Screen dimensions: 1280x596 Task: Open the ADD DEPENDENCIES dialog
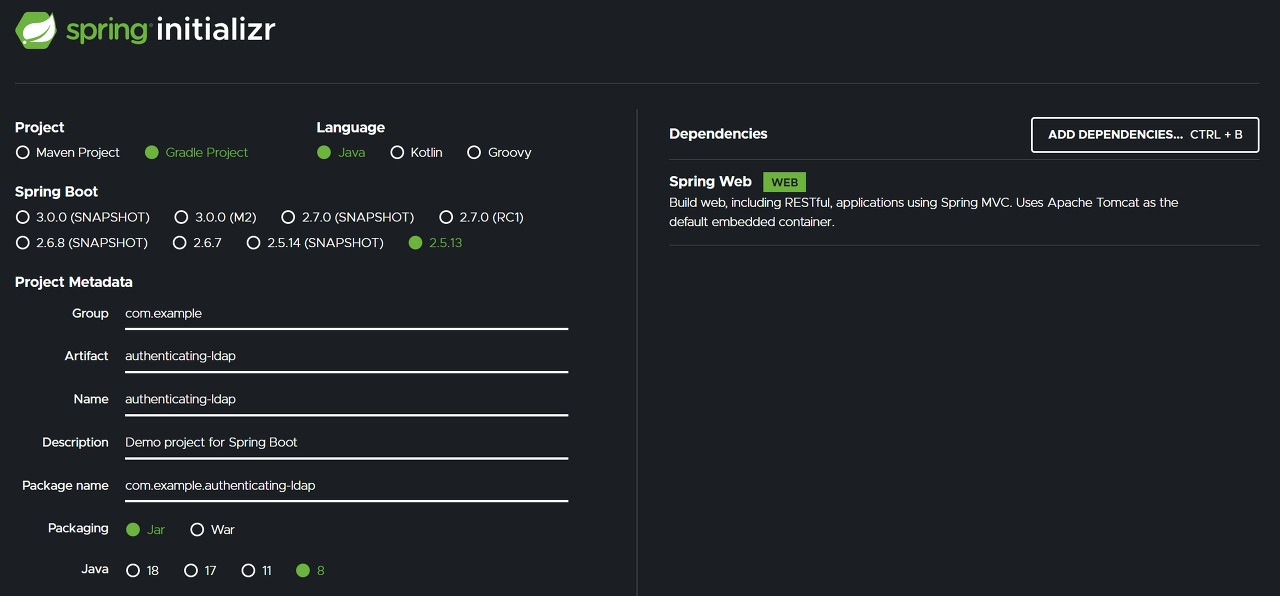point(1144,134)
